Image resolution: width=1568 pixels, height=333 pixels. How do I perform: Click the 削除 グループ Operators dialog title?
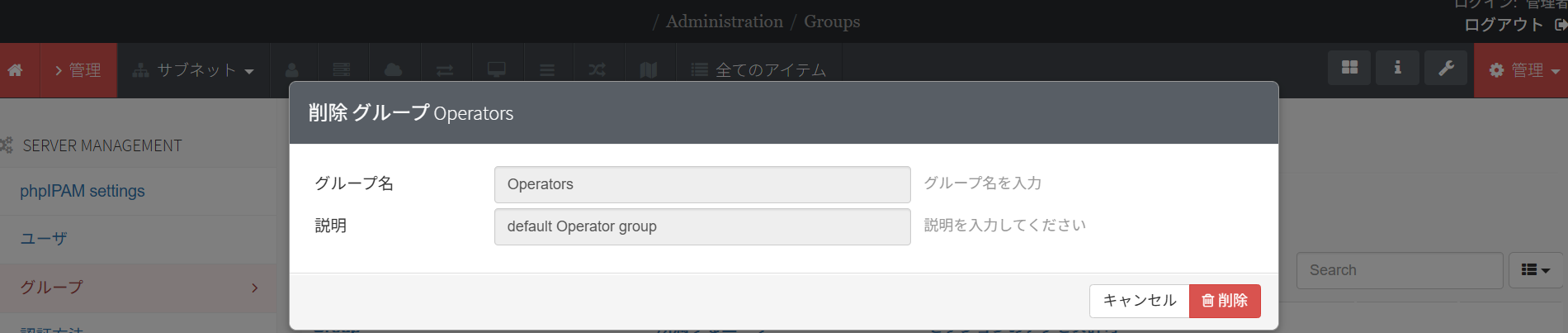411,112
